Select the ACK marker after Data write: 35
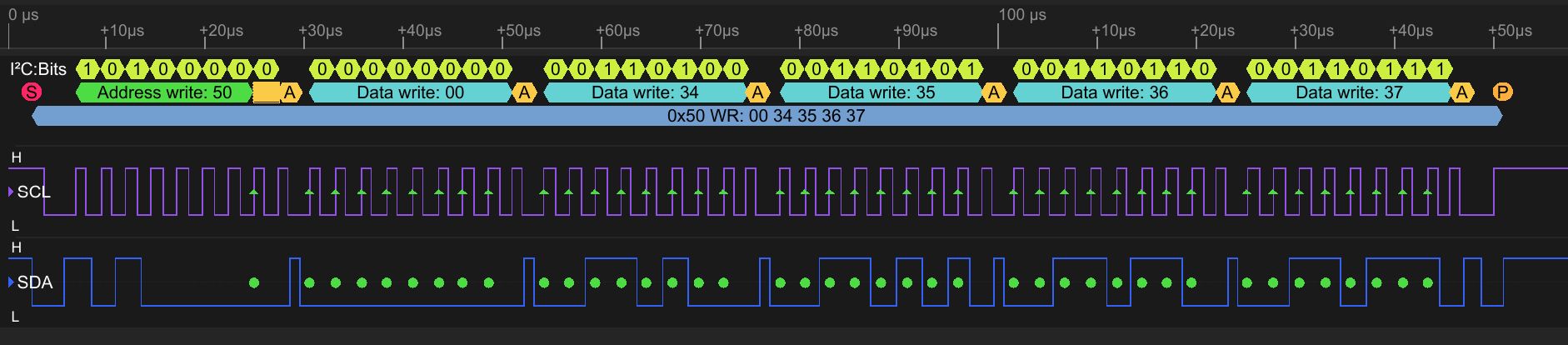The image size is (1568, 345). (993, 92)
